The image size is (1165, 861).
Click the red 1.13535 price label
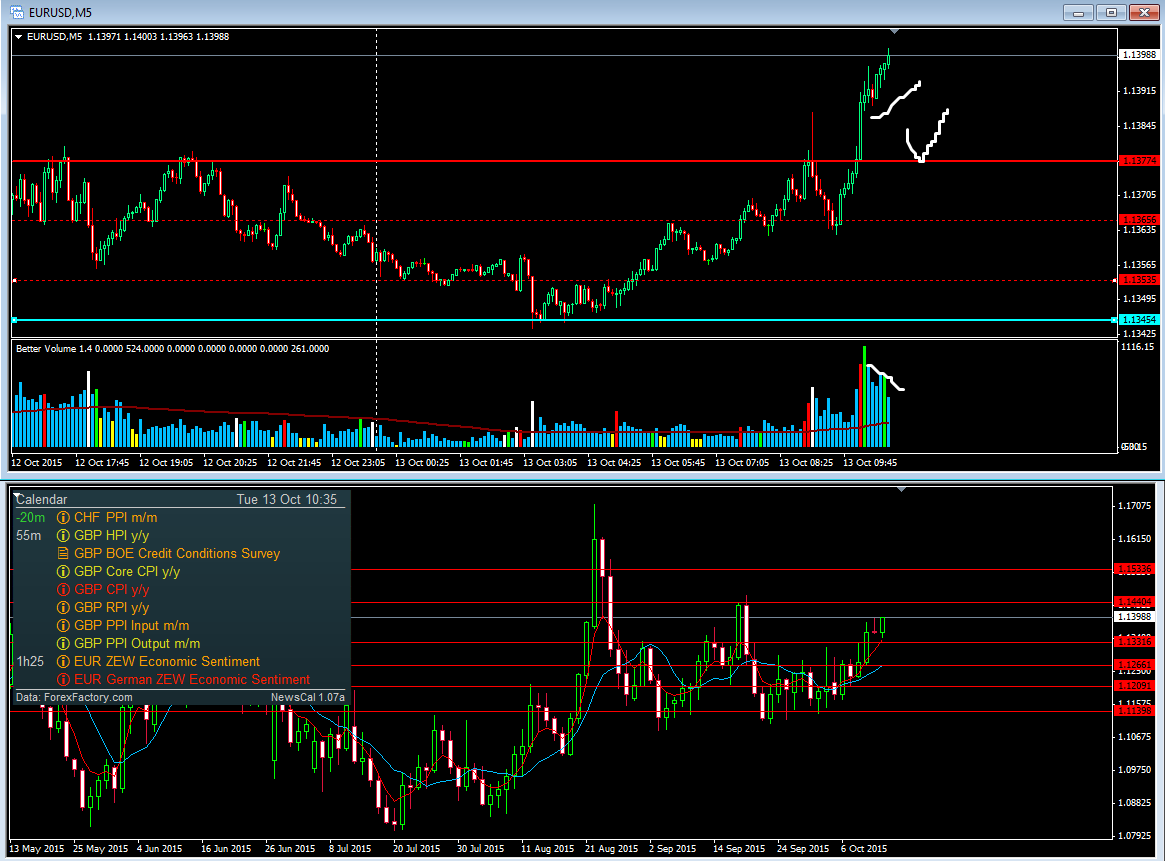tap(1138, 280)
